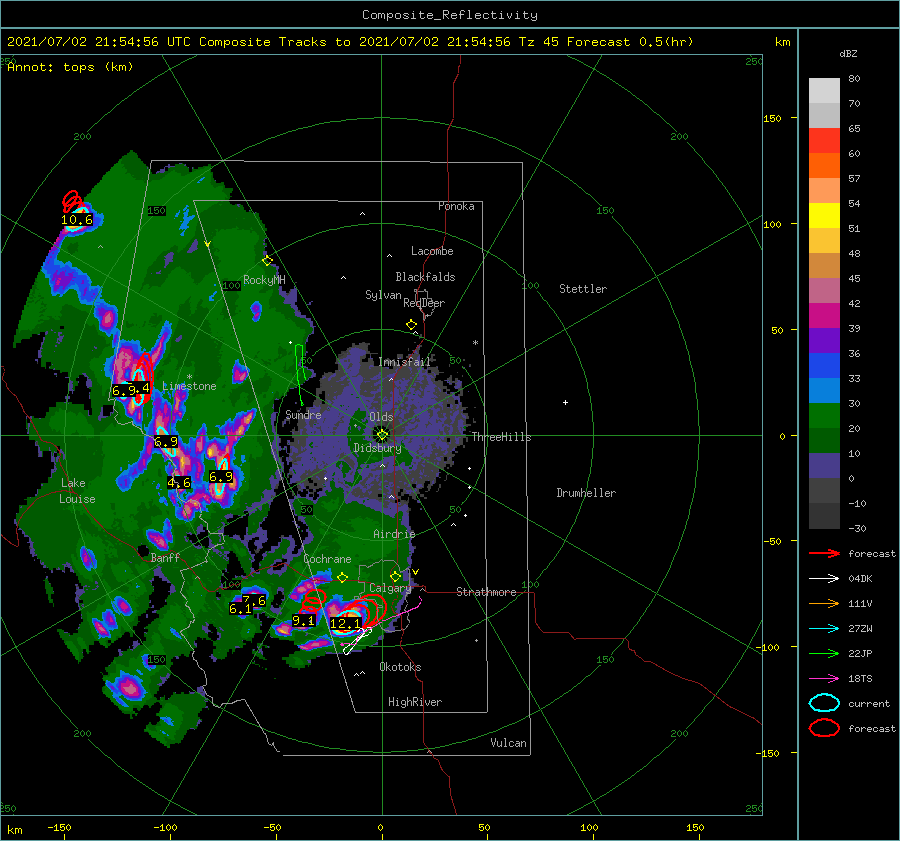Click the white 04DK arrow legend icon
Screen dimensions: 900x841
click(x=824, y=579)
